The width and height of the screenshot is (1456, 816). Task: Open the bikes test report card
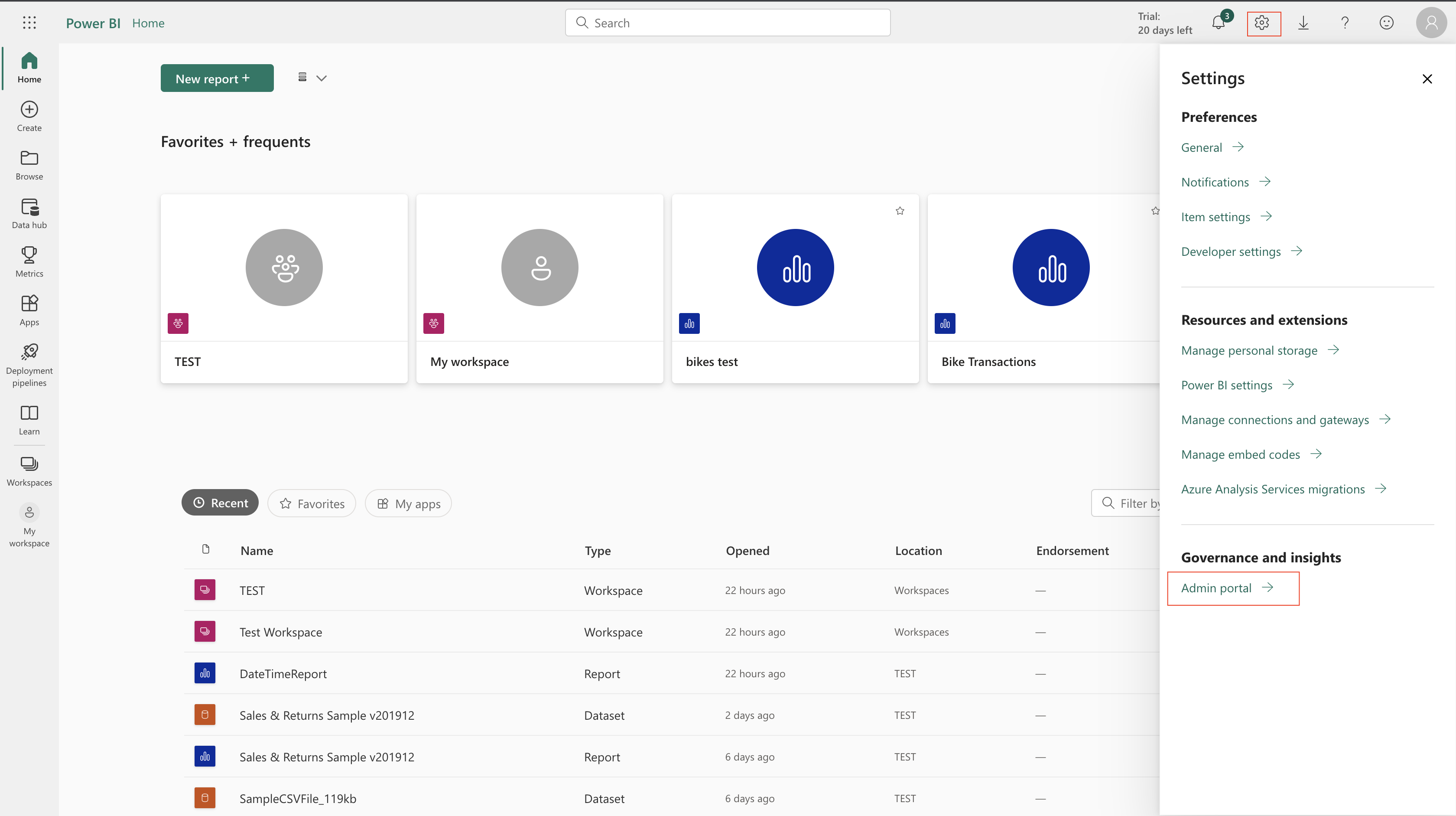click(795, 288)
